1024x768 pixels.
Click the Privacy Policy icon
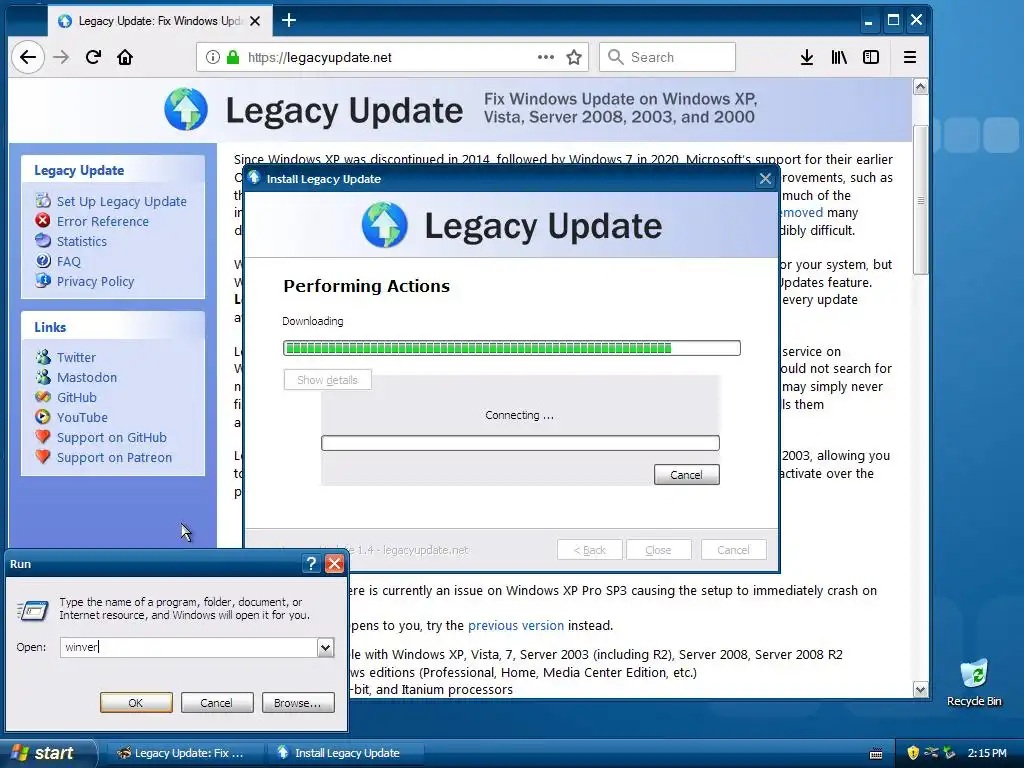tap(43, 281)
